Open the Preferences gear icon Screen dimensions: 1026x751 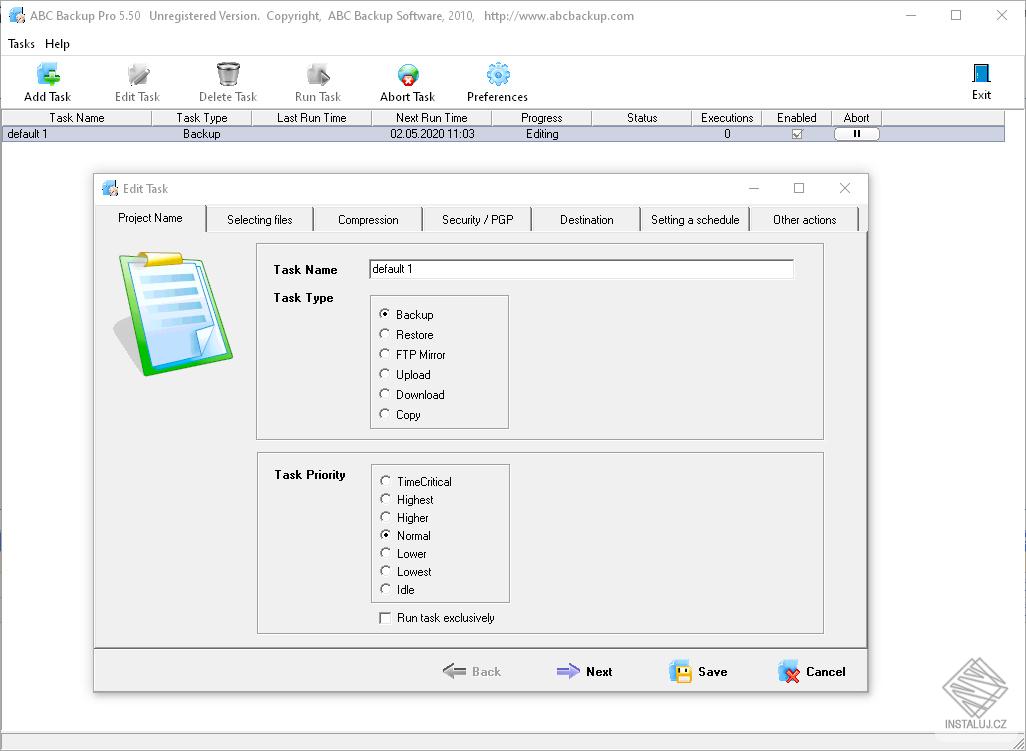click(497, 73)
